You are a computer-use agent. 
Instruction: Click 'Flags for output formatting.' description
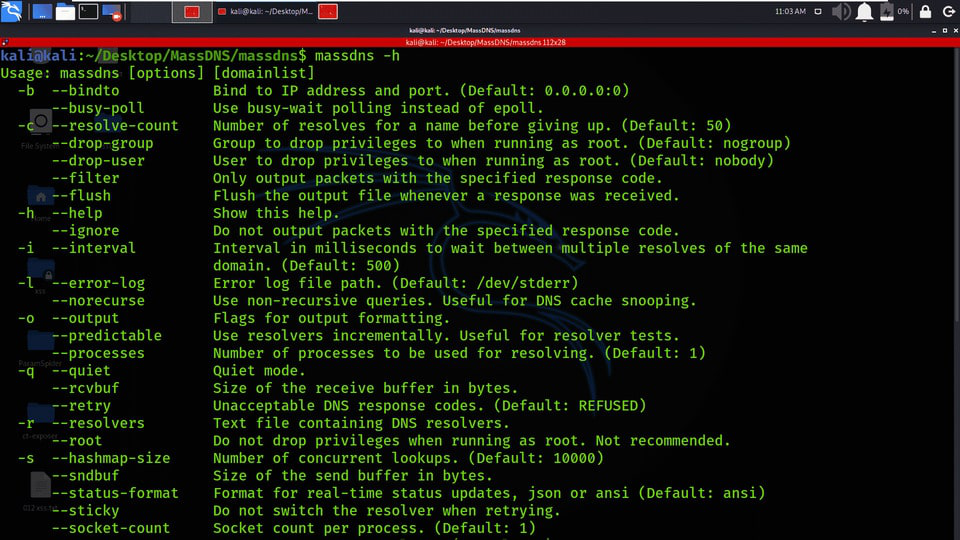331,318
